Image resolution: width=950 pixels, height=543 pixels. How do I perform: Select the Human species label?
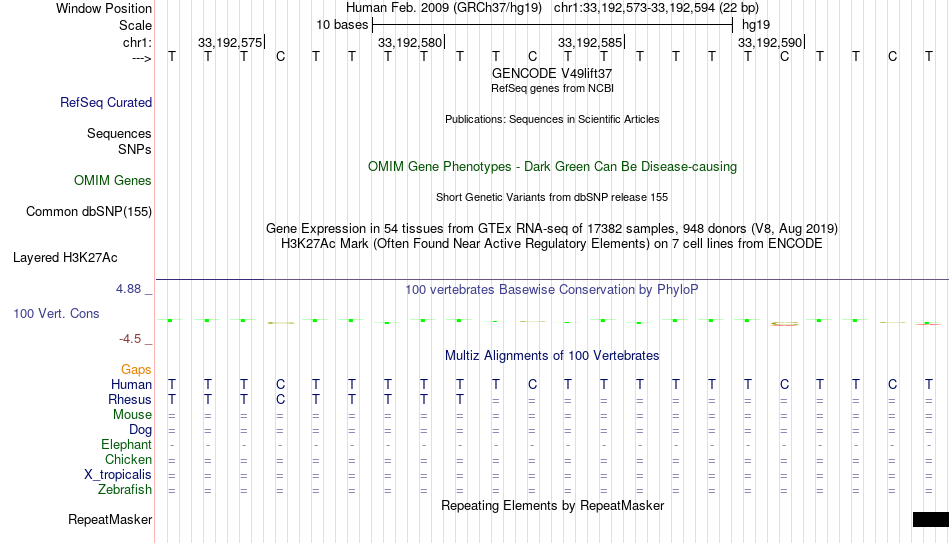point(131,384)
